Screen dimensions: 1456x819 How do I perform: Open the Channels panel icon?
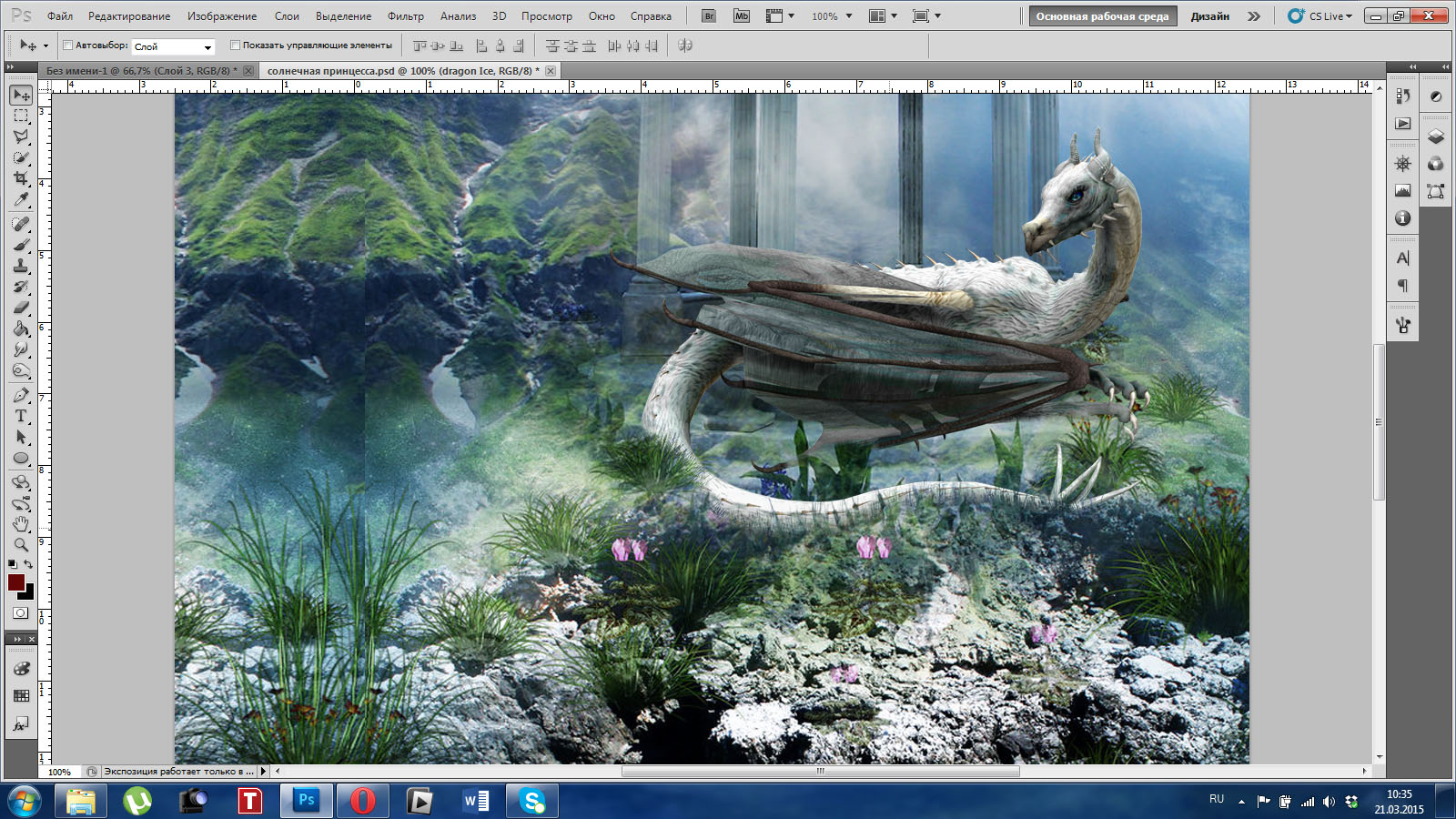[x=1436, y=164]
